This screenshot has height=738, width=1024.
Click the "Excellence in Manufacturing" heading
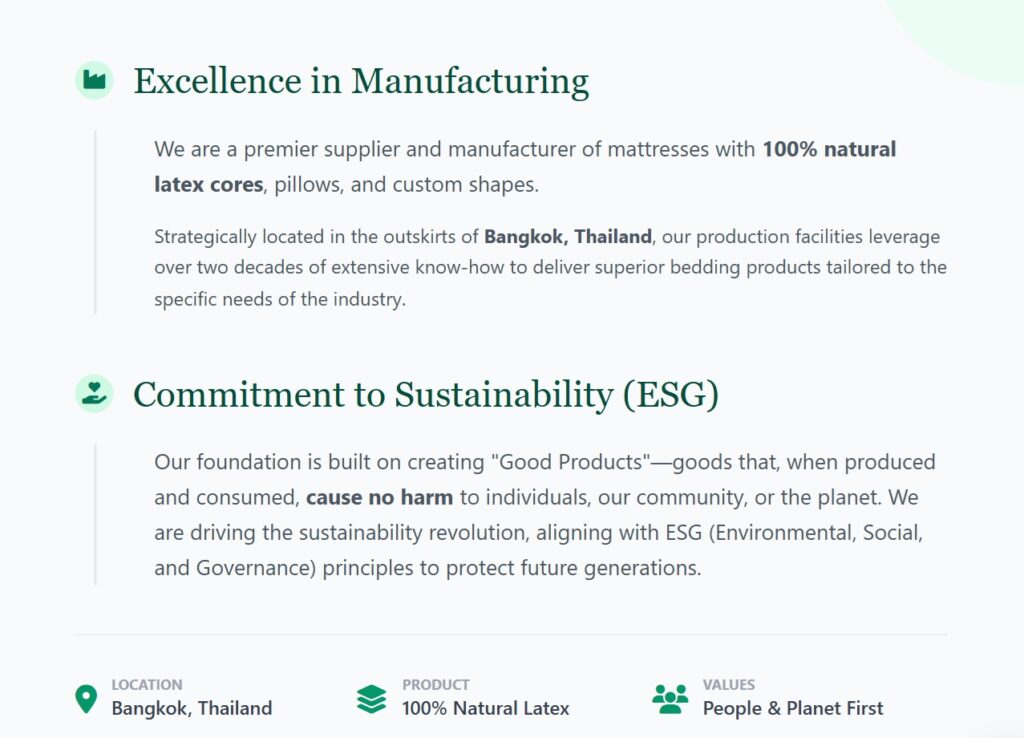coord(361,81)
